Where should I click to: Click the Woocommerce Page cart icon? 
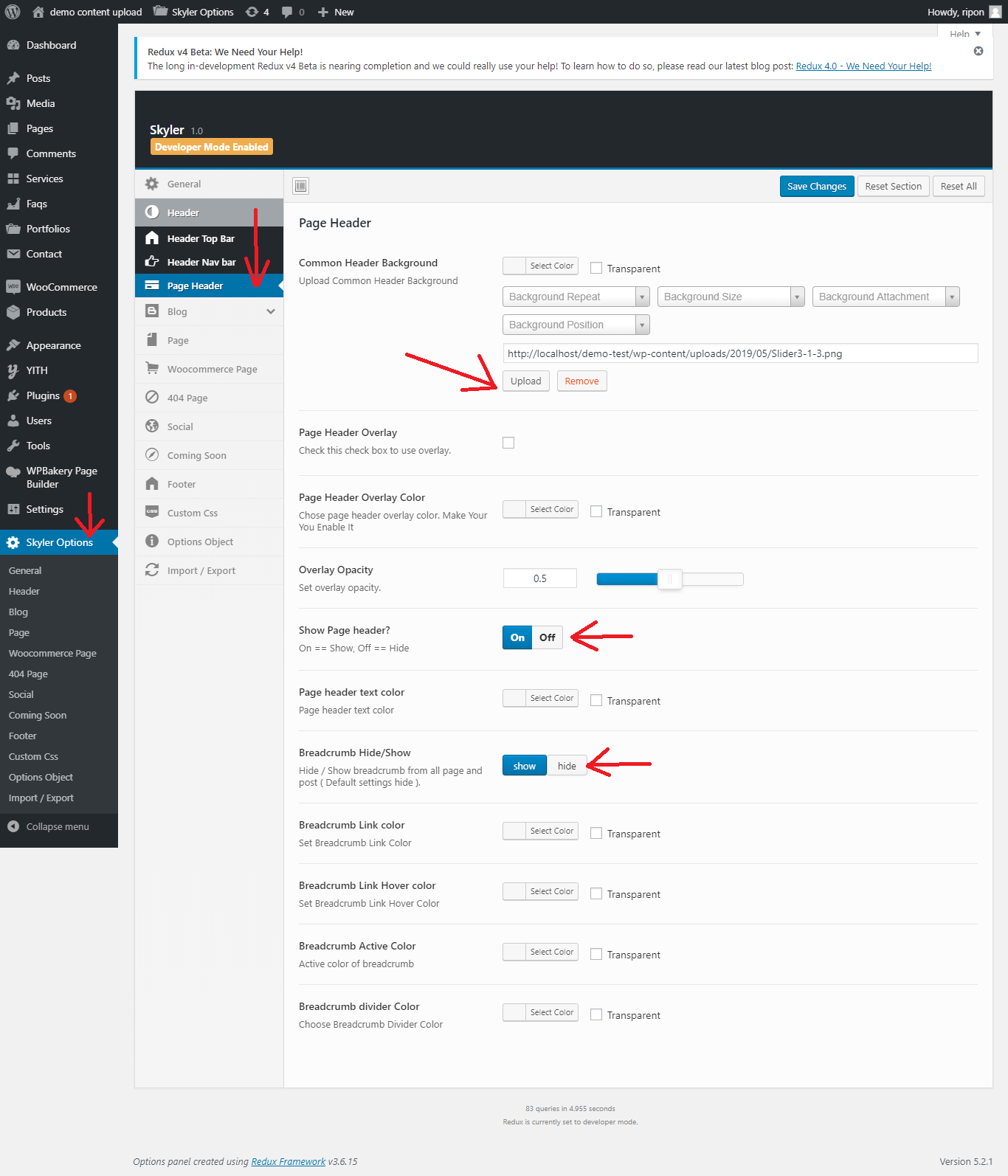point(152,368)
